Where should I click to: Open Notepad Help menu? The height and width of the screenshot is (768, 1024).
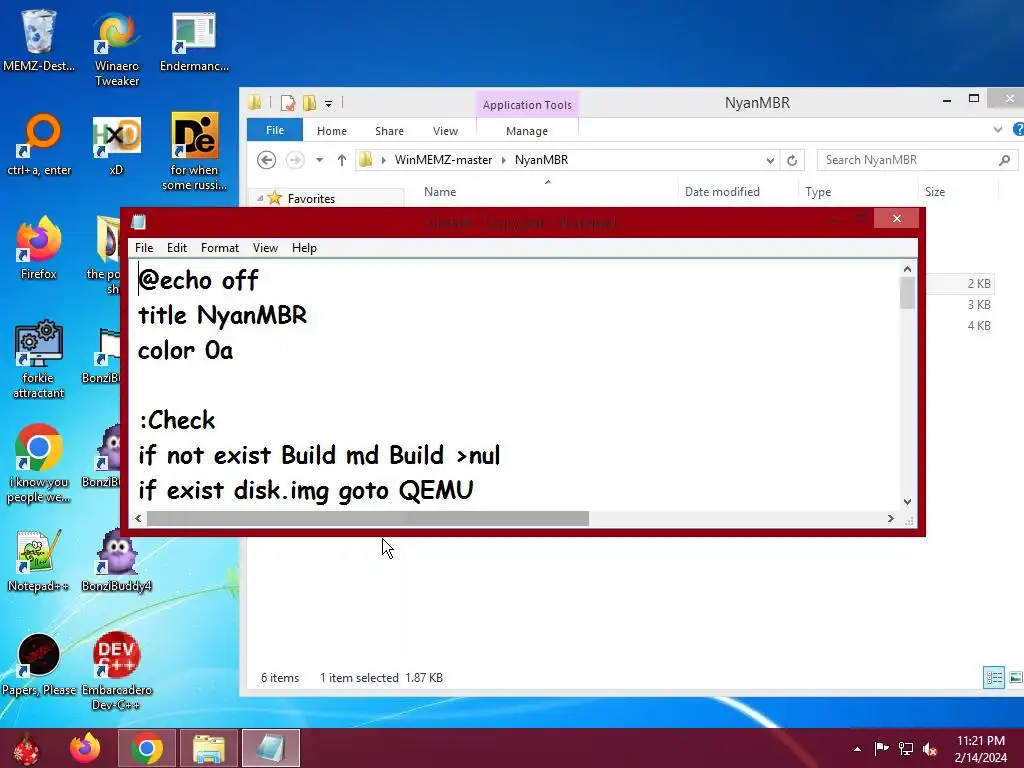pyautogui.click(x=304, y=248)
